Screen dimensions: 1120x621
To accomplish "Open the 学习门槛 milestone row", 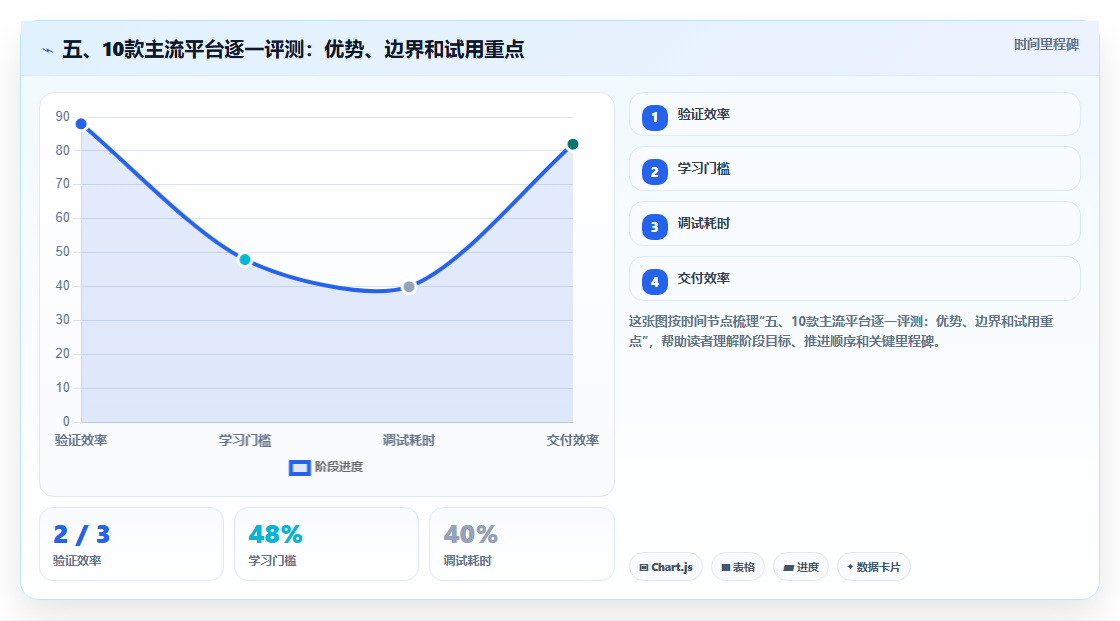I will point(854,169).
